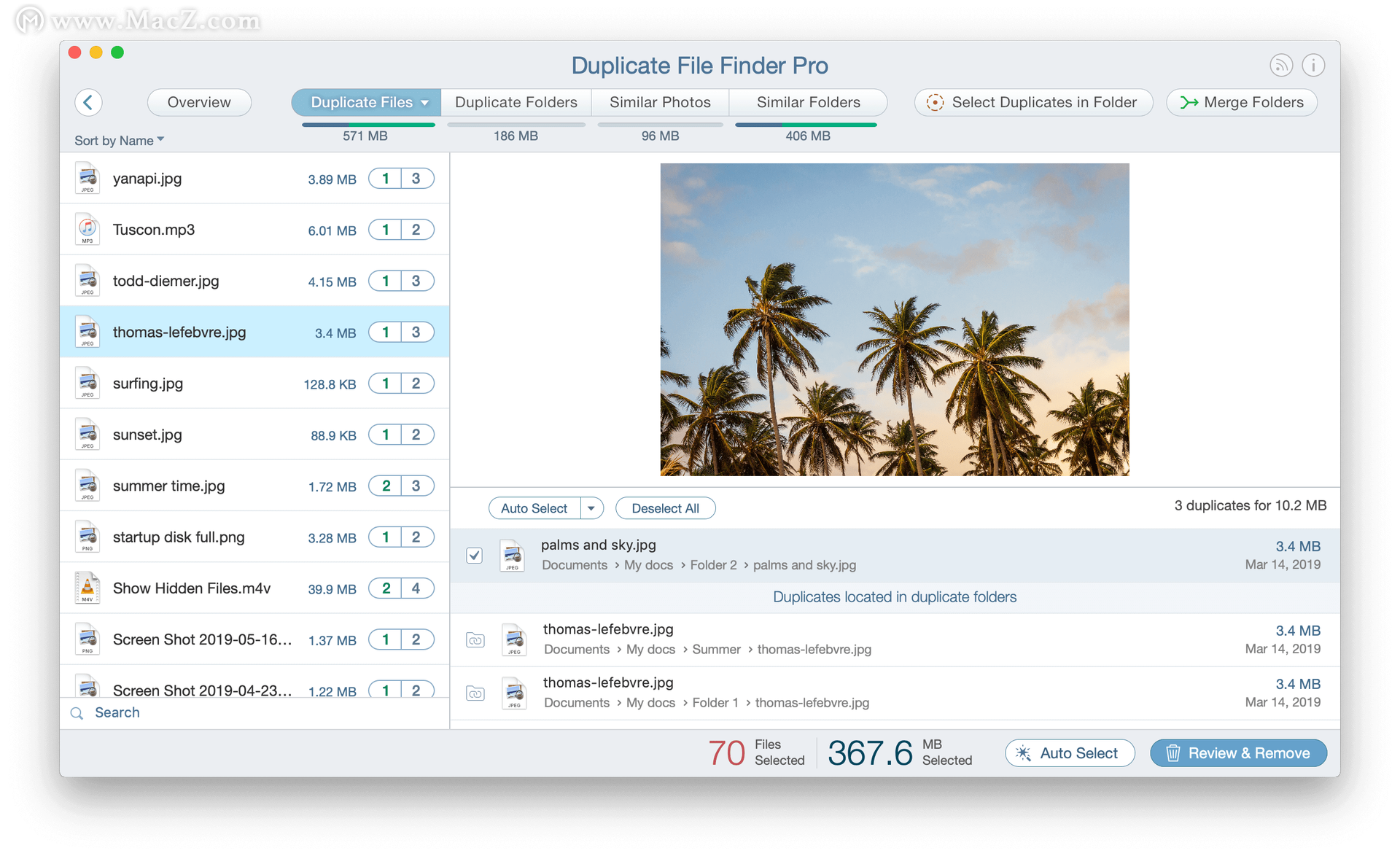Open the Sort by Name dropdown
The height and width of the screenshot is (856, 1400).
[119, 140]
